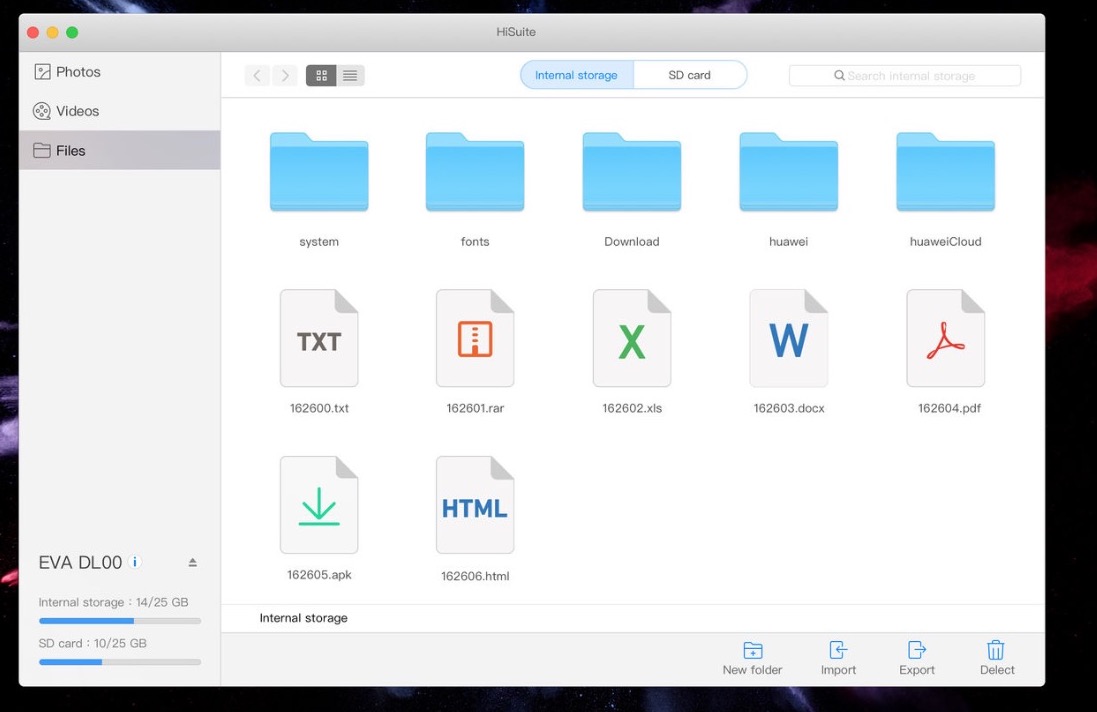Screen dimensions: 1097x712
Task: Select the huawei folder
Action: click(x=788, y=171)
